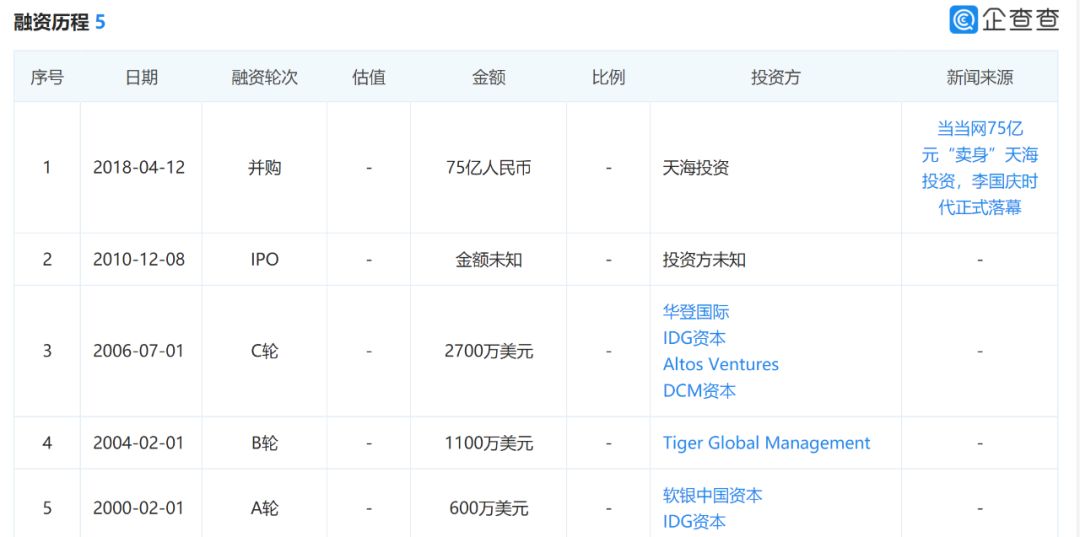Click the 企查查 logo icon
Viewport: 1080px width, 537px height.
[x=963, y=20]
